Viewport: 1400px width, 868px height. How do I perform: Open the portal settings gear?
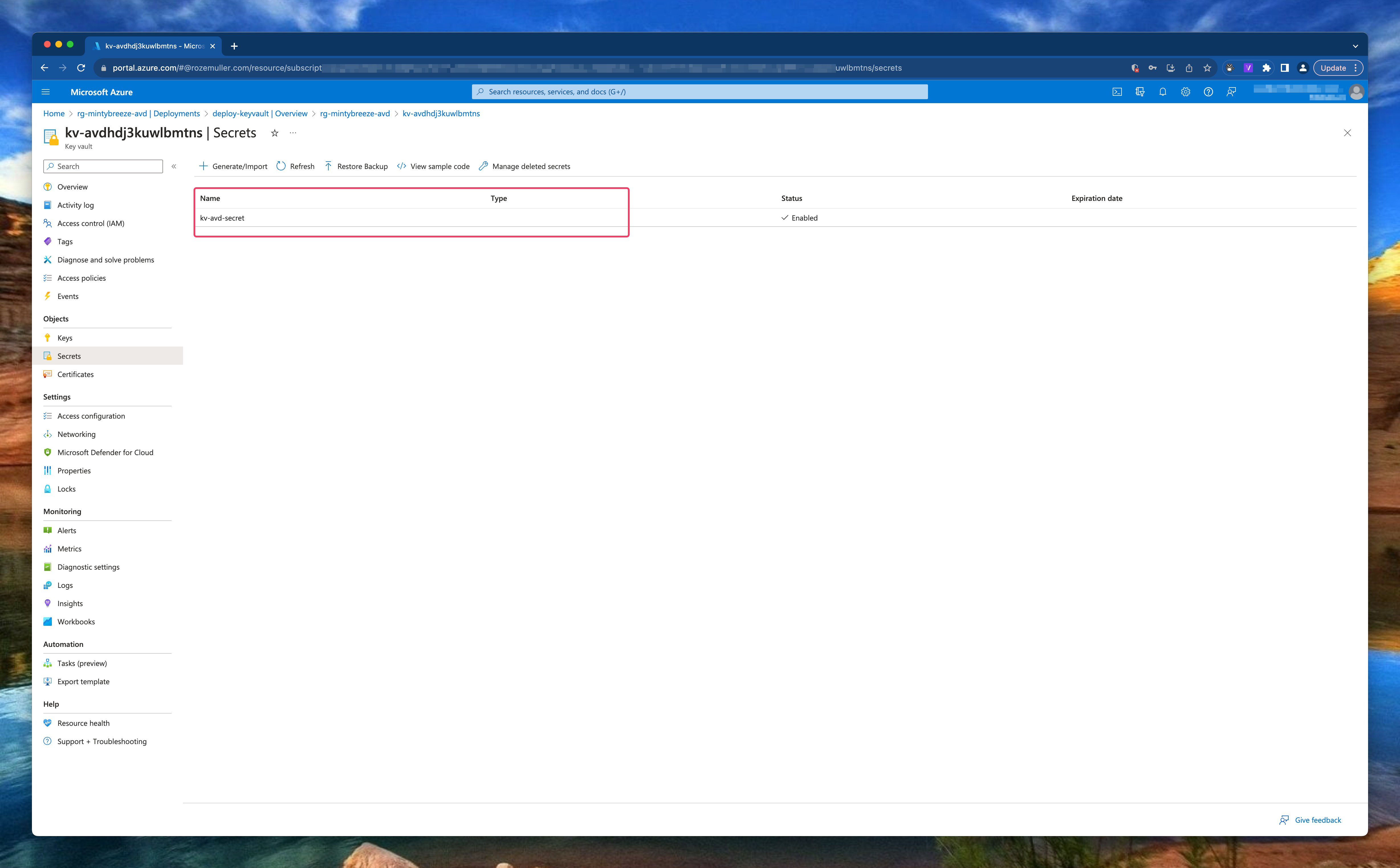point(1185,92)
